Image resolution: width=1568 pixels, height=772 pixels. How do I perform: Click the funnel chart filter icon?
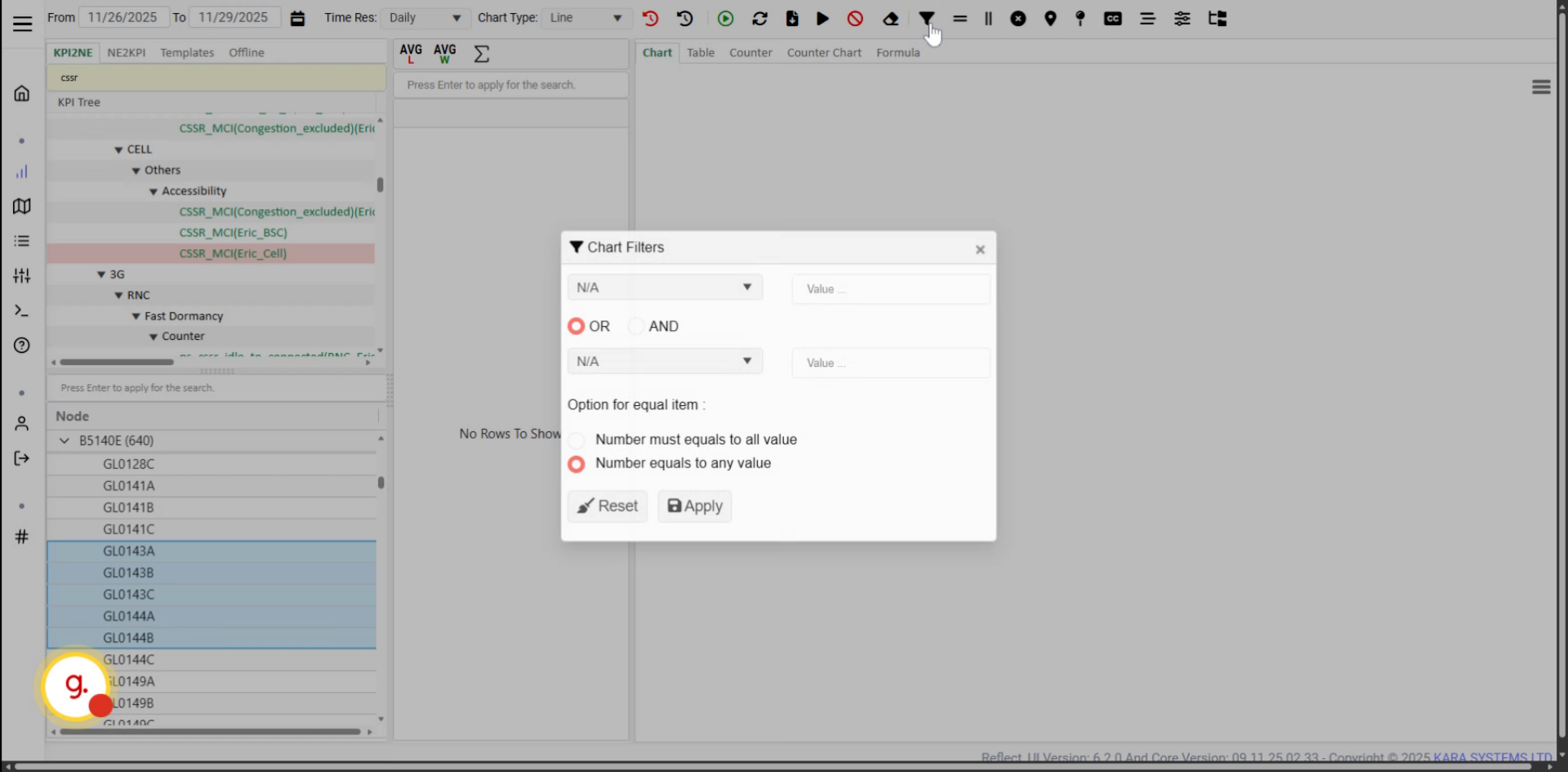(926, 18)
